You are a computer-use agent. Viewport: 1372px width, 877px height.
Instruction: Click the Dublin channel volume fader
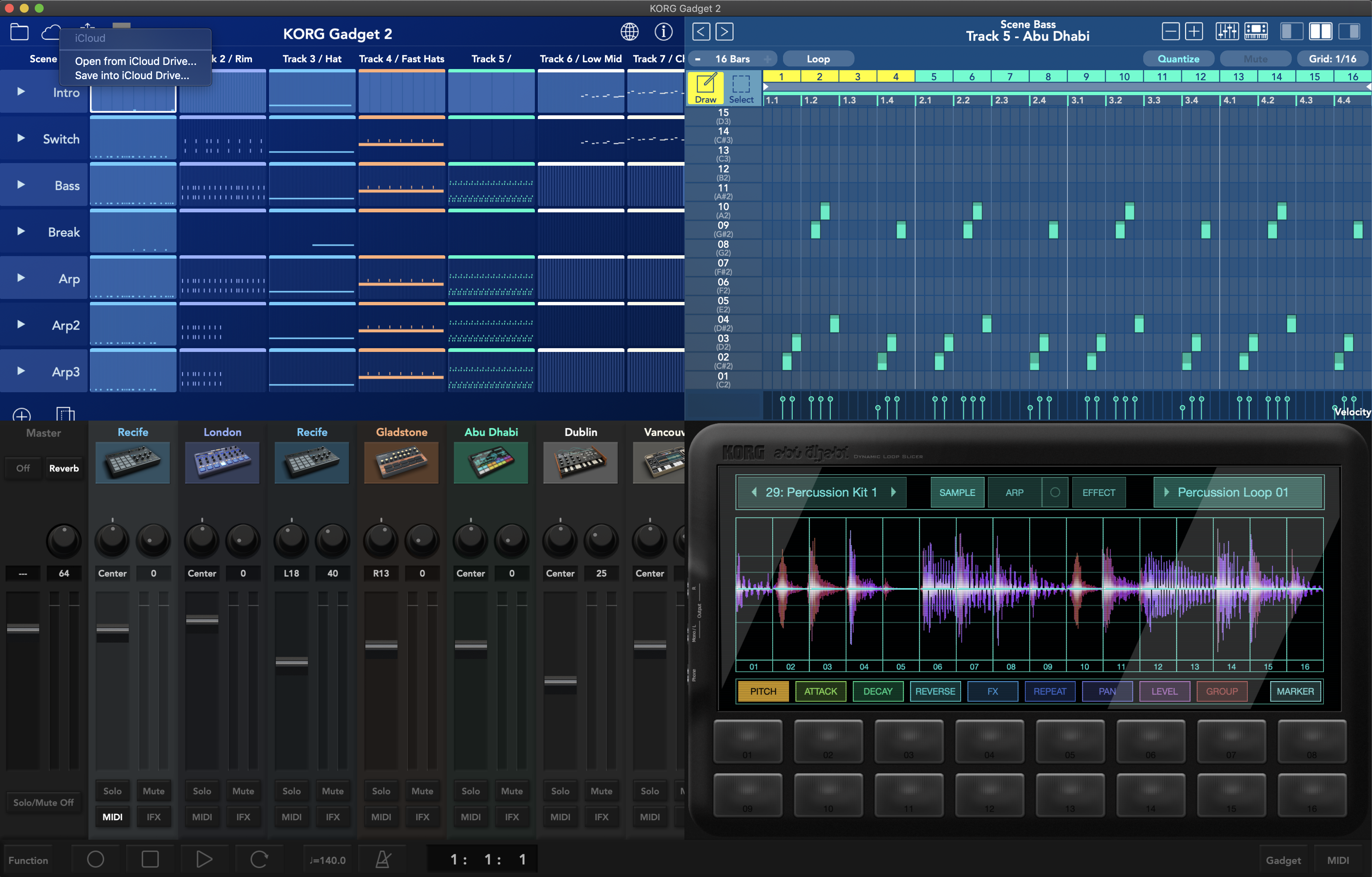click(x=560, y=681)
